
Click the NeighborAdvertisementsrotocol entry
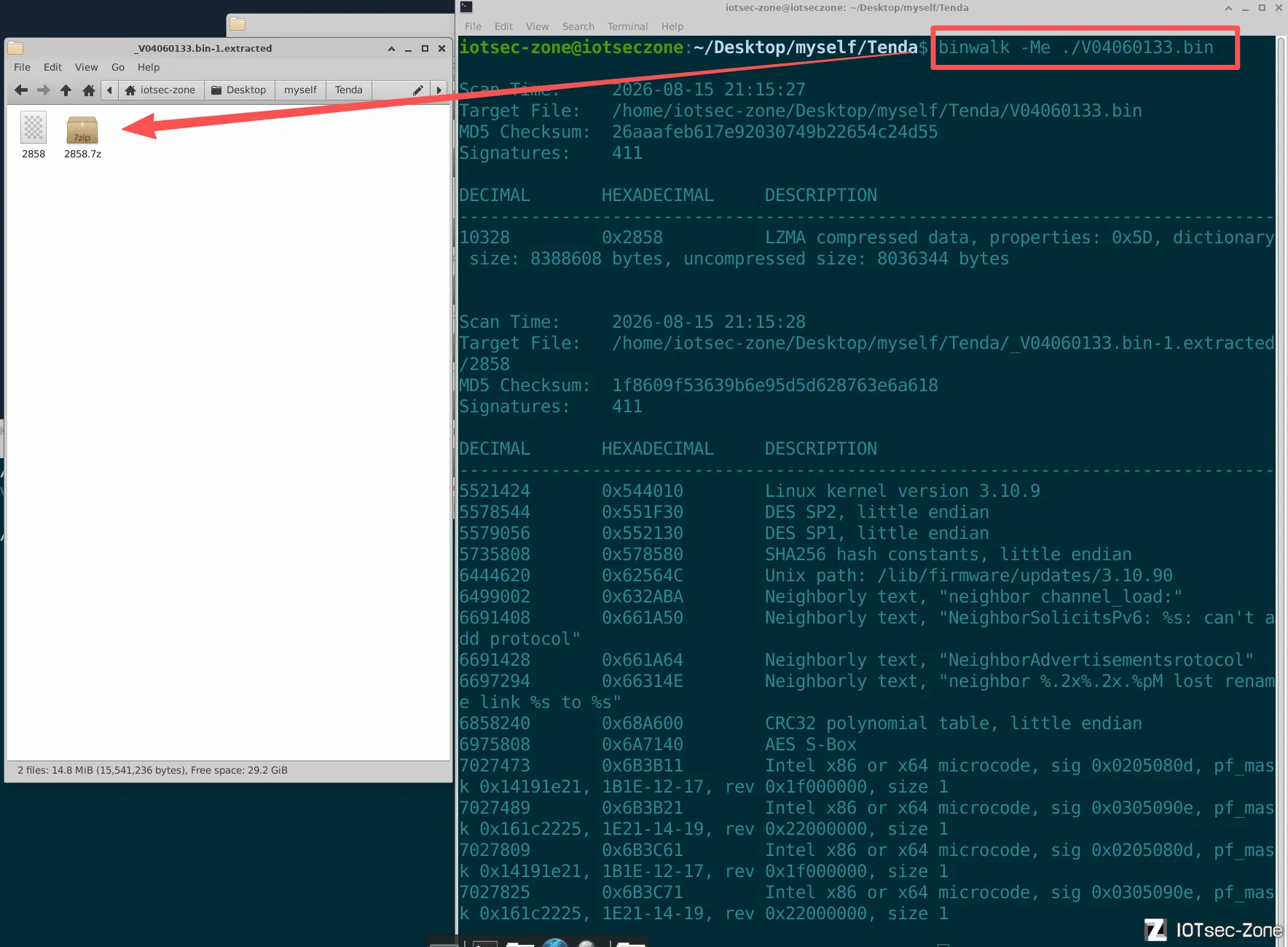click(1010, 660)
